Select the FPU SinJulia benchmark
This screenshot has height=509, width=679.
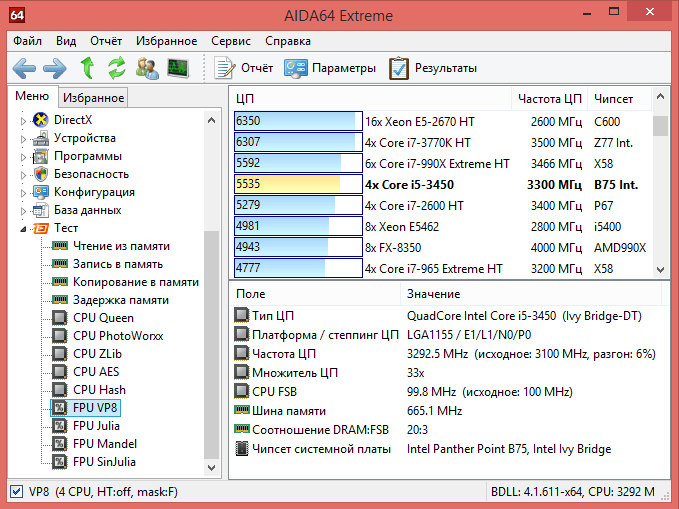(x=104, y=462)
